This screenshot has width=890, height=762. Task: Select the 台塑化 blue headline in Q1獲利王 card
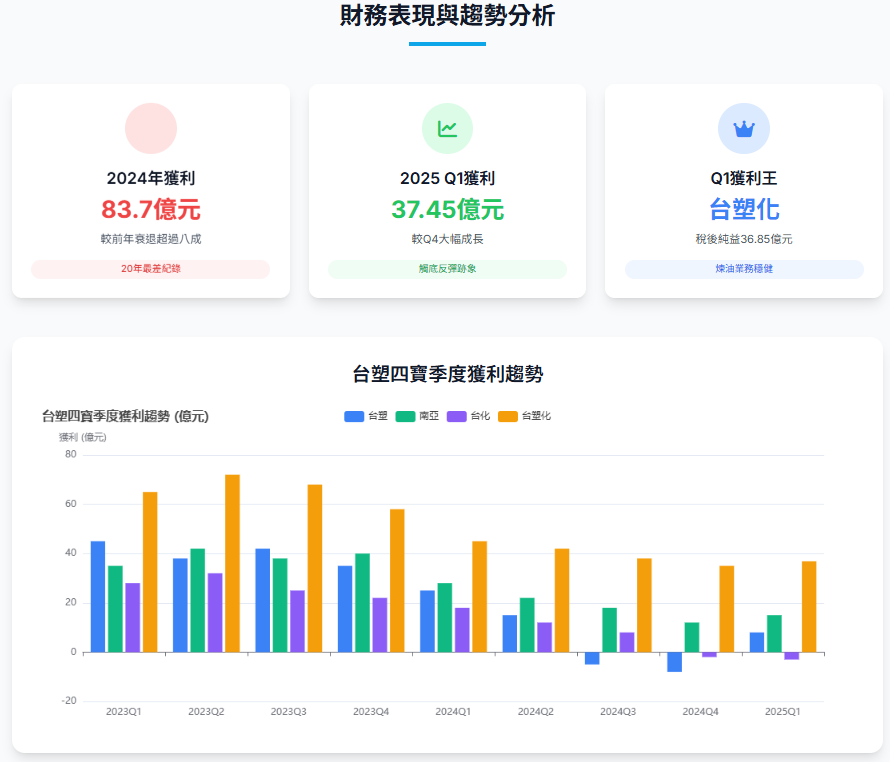pyautogui.click(x=744, y=209)
